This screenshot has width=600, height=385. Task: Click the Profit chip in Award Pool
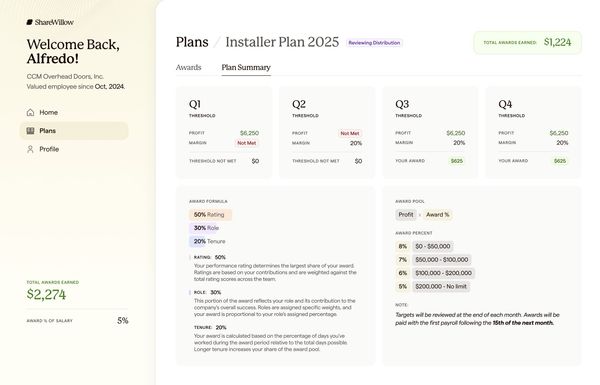406,215
